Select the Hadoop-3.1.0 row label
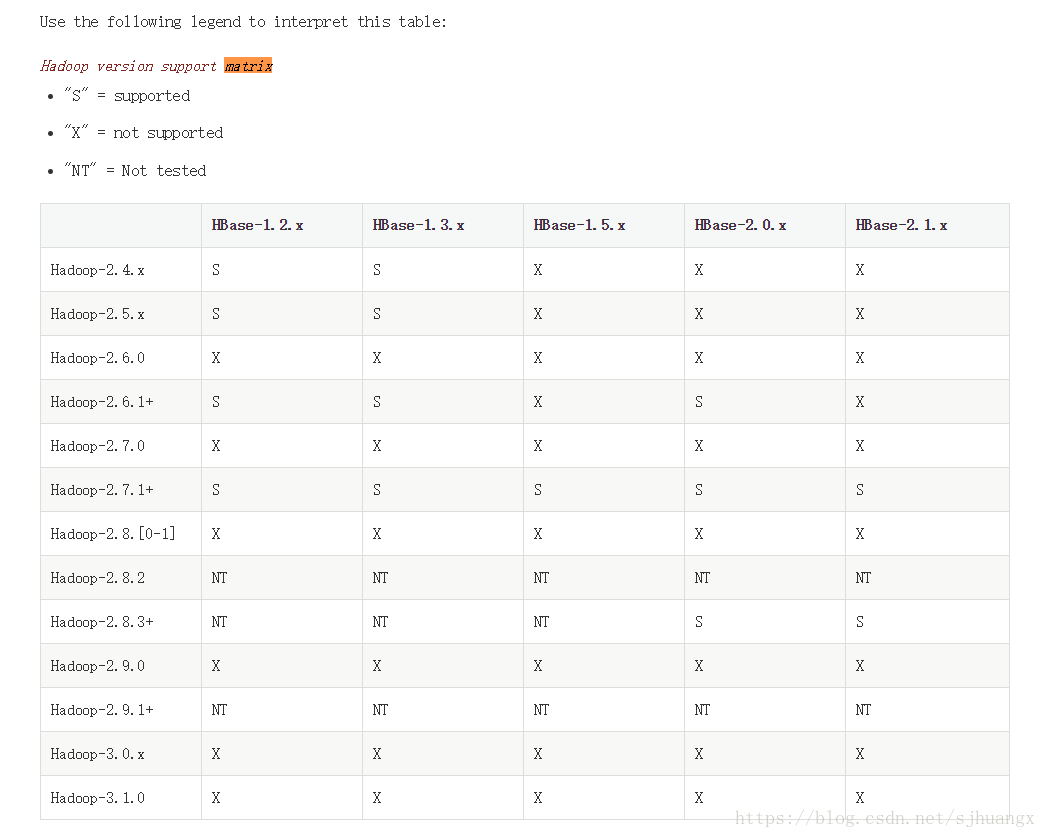This screenshot has height=838, width=1046. [x=97, y=798]
